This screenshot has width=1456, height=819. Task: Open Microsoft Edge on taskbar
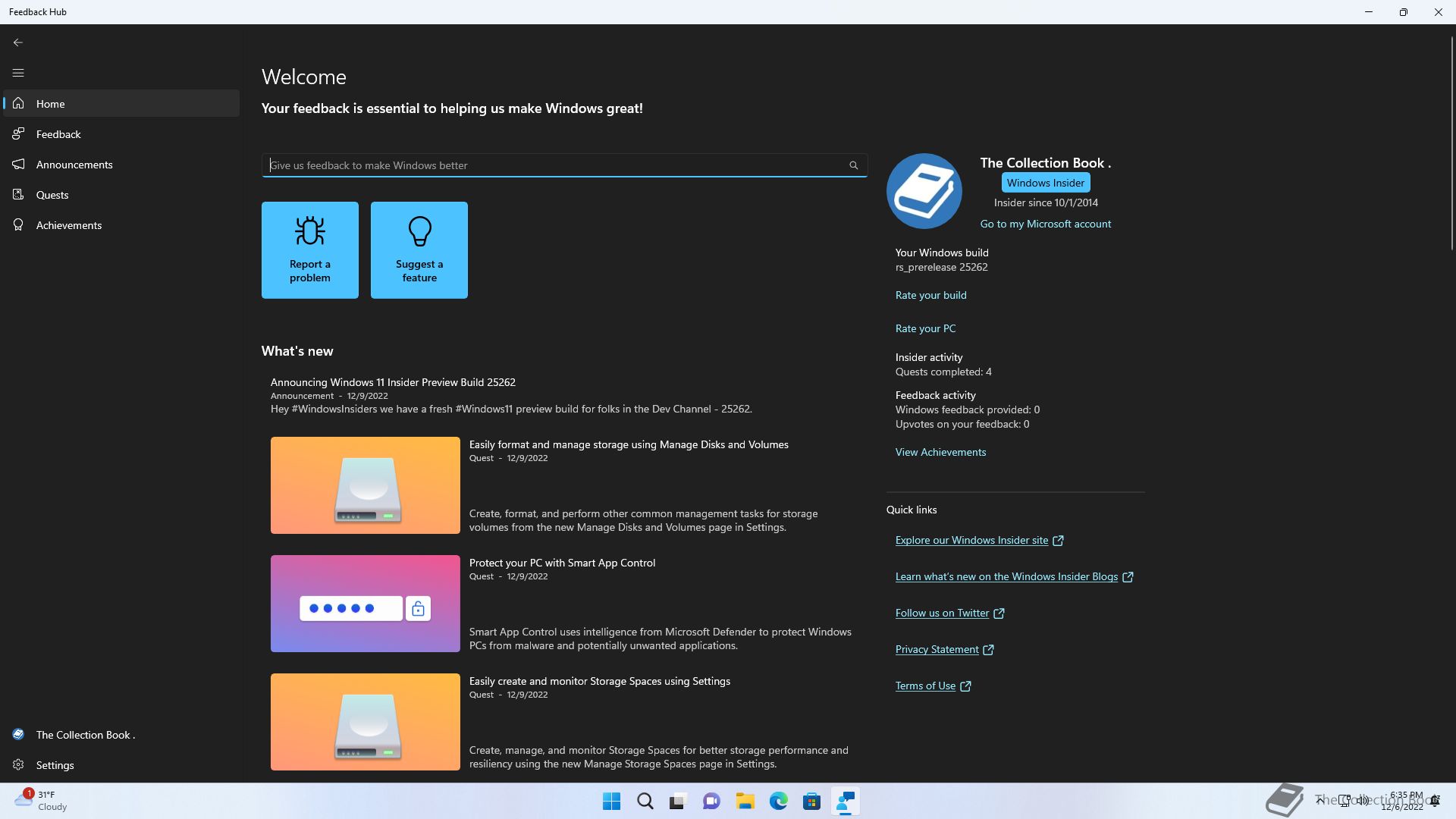[779, 802]
